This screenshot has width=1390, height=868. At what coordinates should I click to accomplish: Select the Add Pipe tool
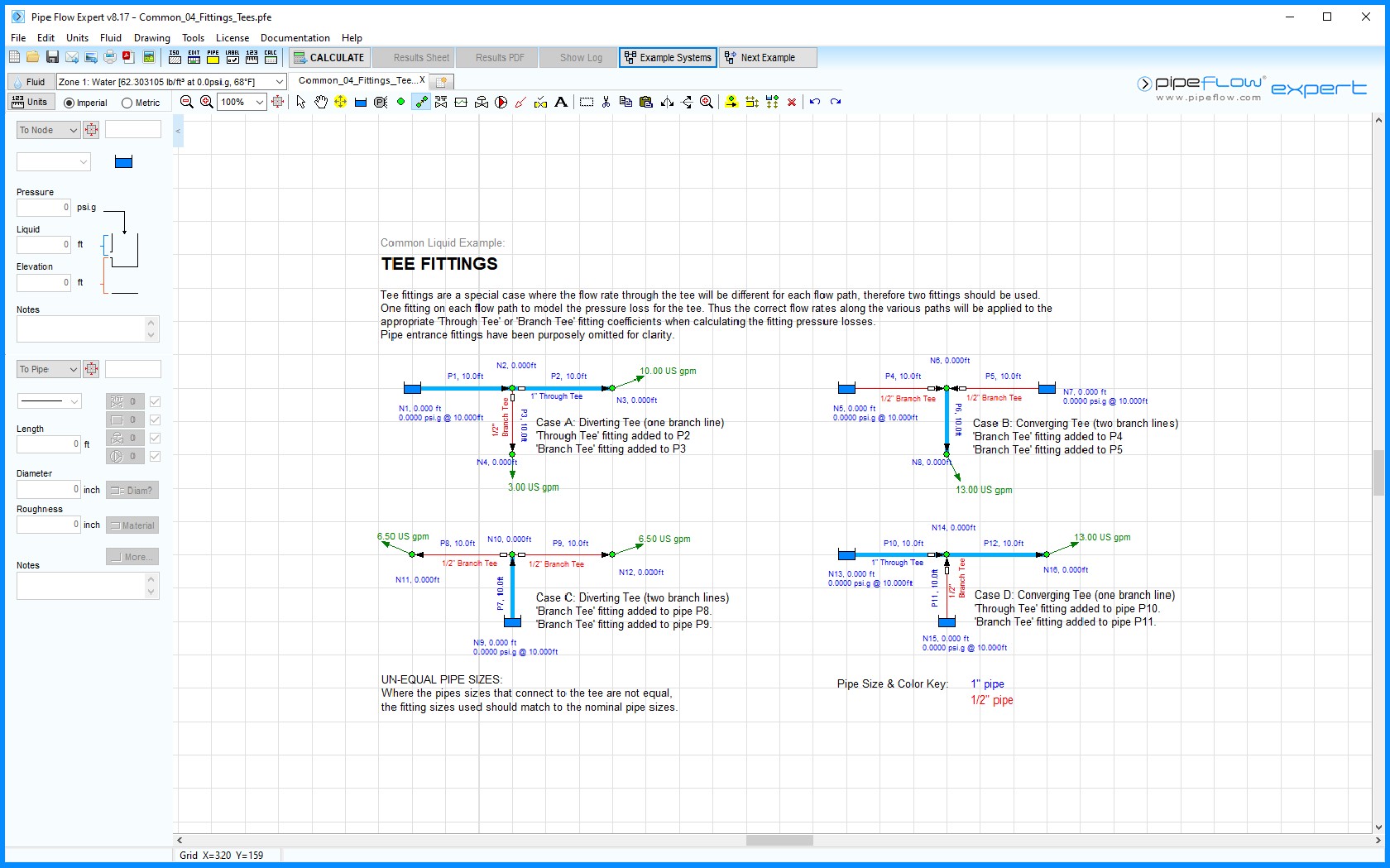421,102
